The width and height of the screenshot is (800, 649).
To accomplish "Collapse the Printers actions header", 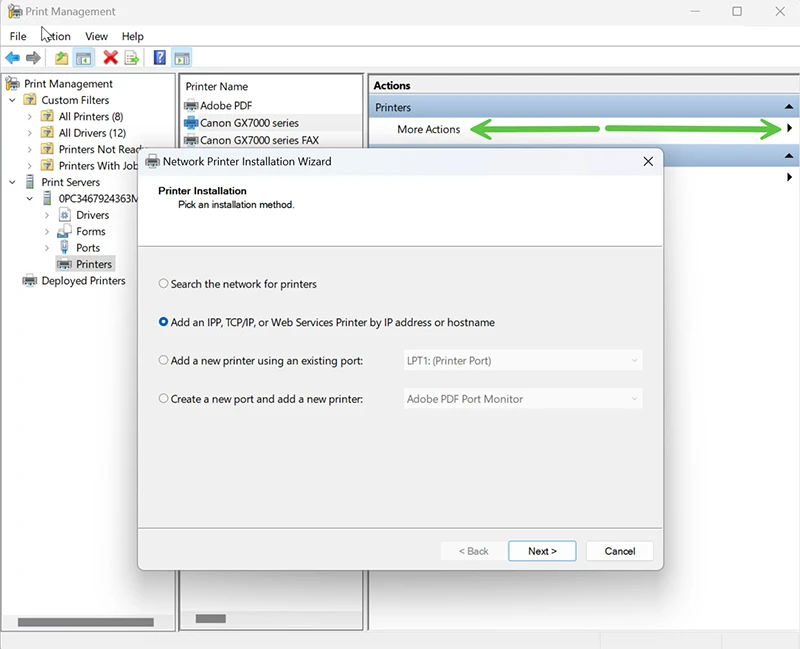I will 789,107.
